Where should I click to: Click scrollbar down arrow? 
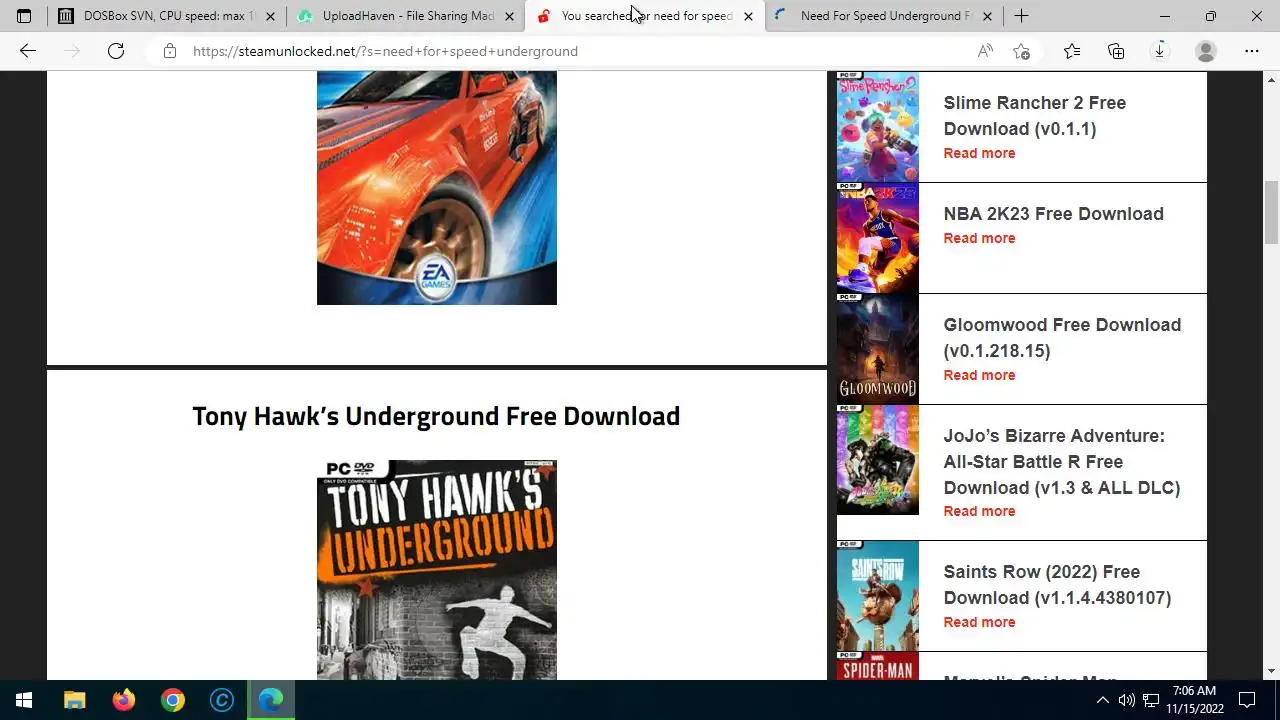(1271, 671)
